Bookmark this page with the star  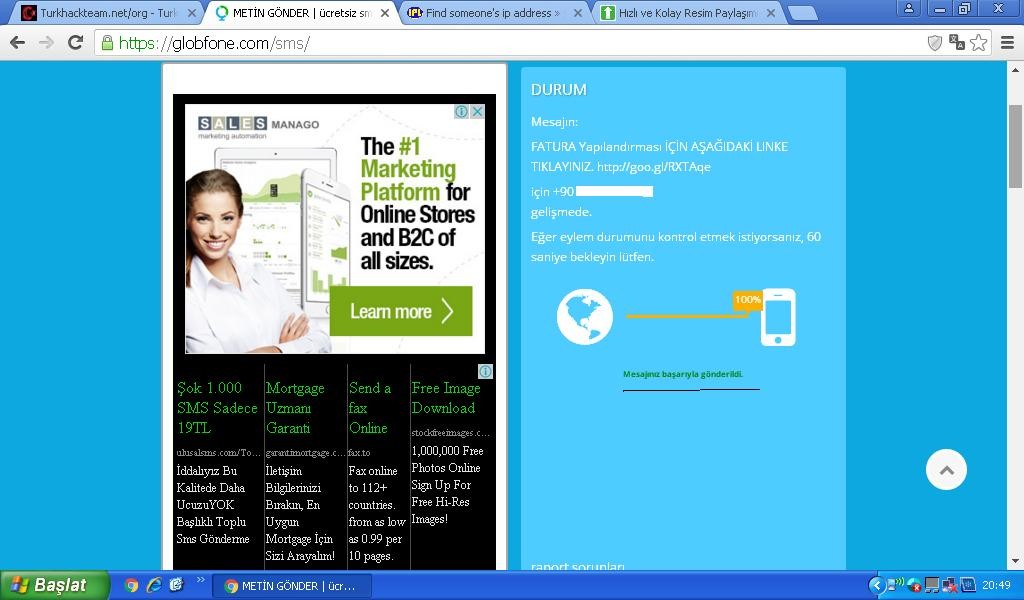[x=978, y=43]
